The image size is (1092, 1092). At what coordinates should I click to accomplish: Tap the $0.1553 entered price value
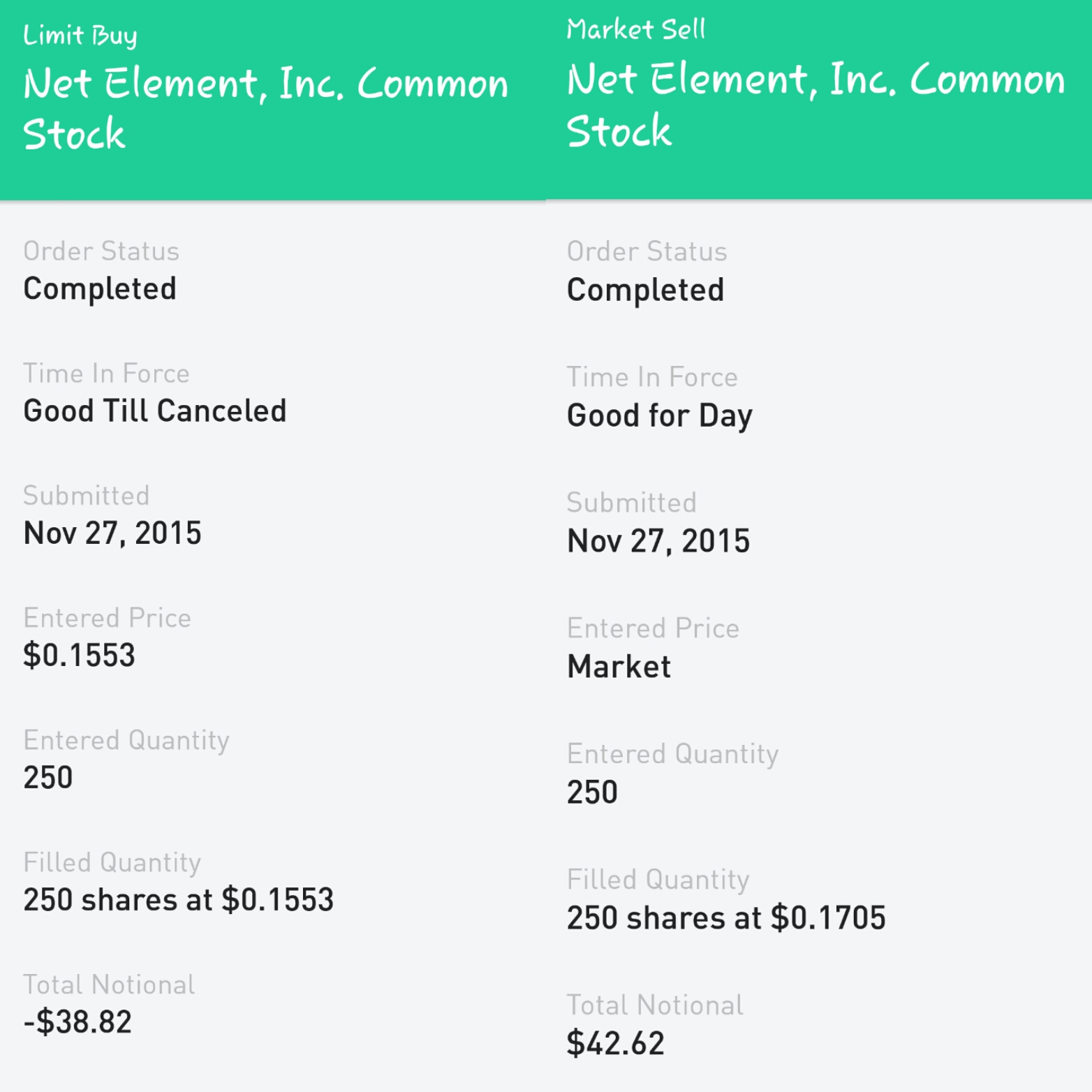pos(79,656)
